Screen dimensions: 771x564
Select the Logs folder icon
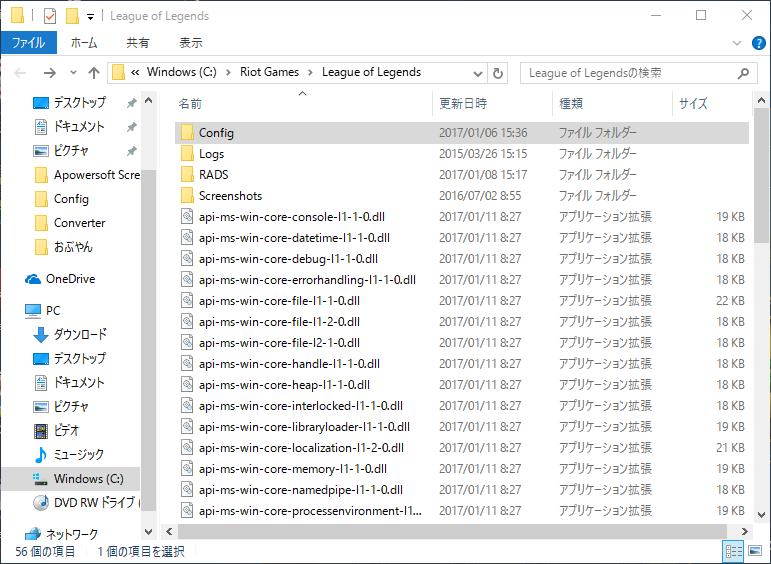[x=187, y=153]
